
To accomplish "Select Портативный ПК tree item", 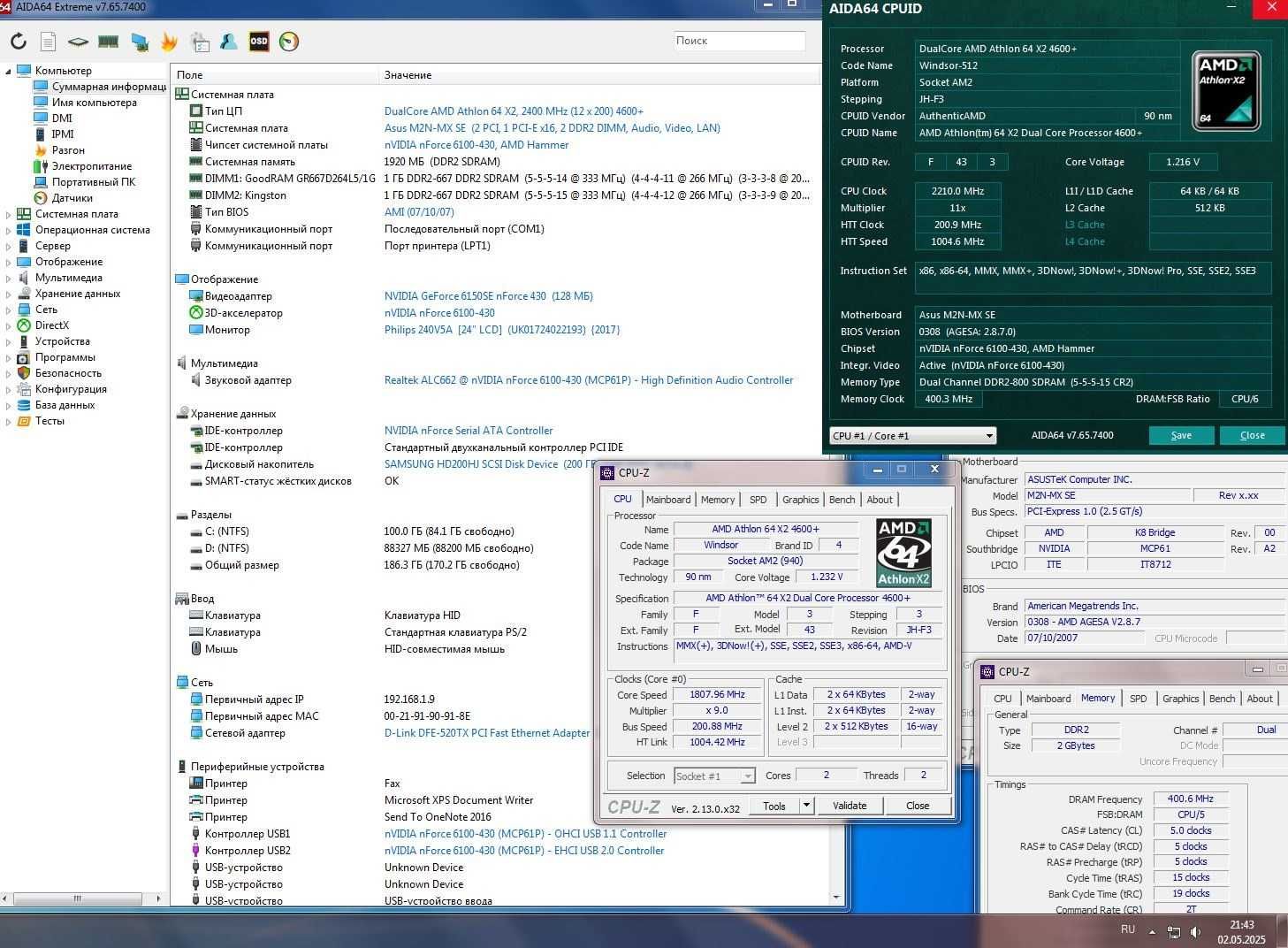I will click(94, 182).
